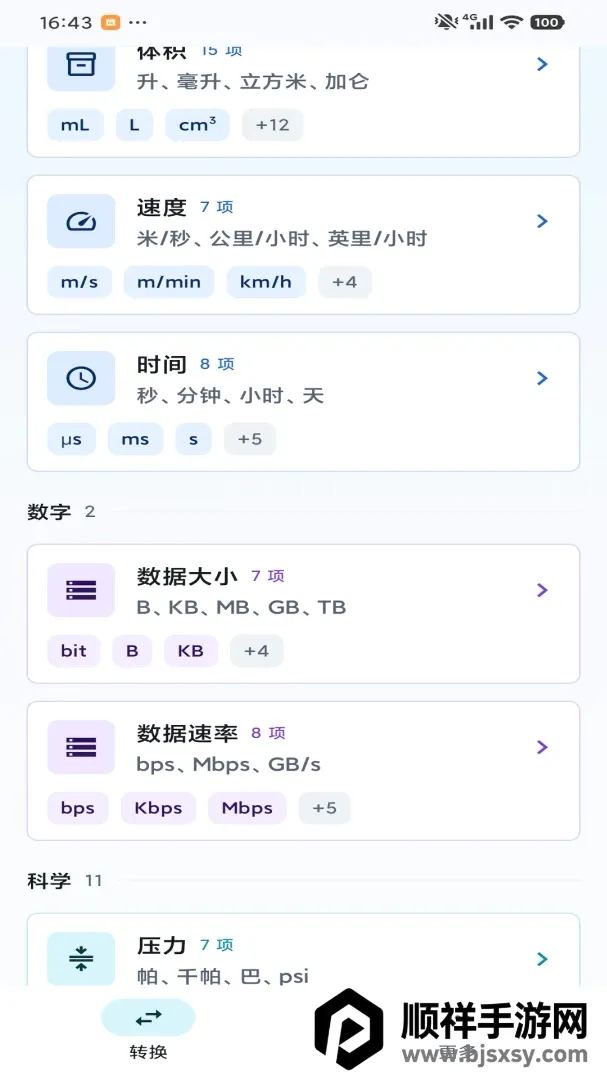Viewport: 607px width, 1080px height.
Task: Tap the orange notification icon in status bar
Action: pos(110,22)
